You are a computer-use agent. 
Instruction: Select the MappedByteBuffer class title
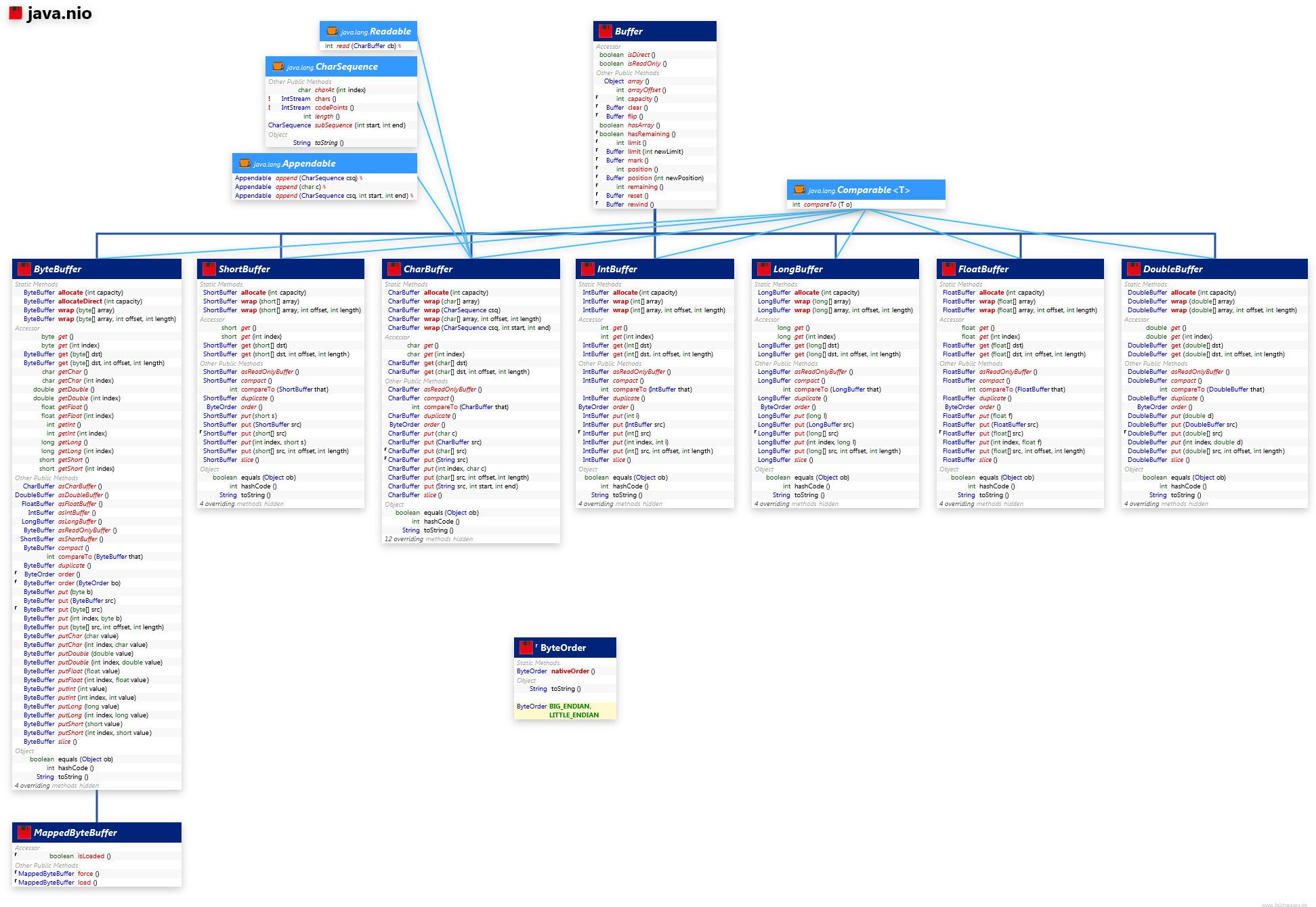tap(75, 832)
